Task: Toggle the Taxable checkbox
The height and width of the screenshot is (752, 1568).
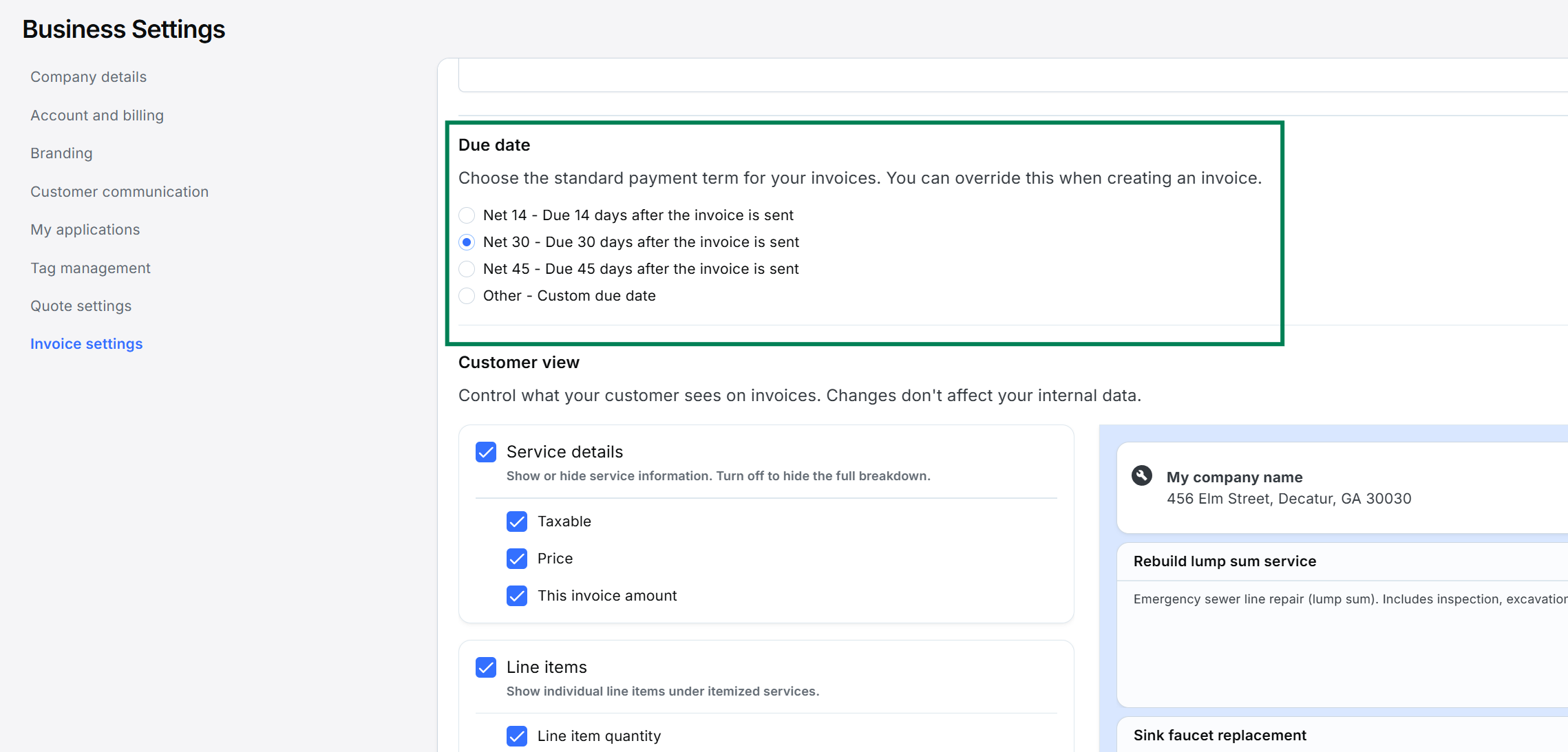Action: [517, 522]
